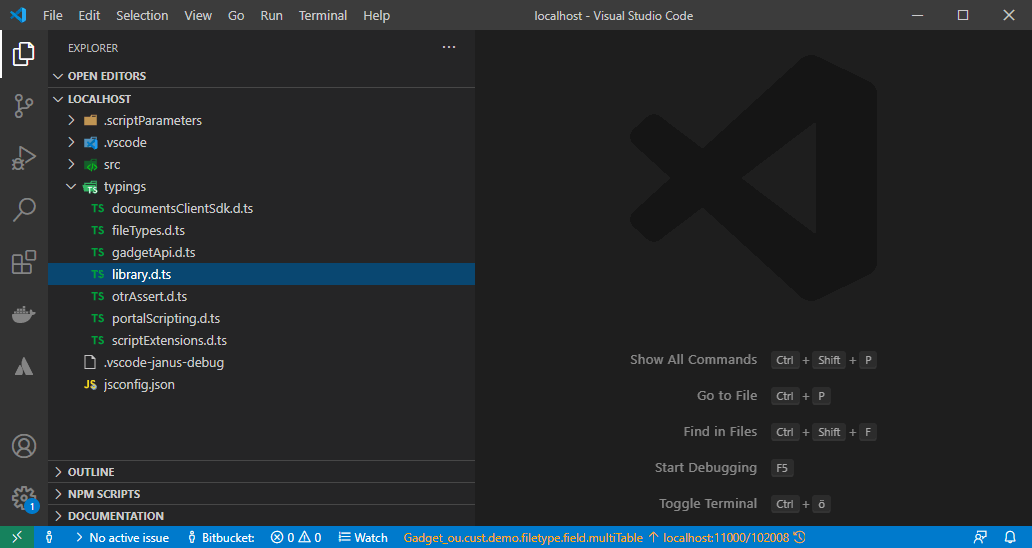The height and width of the screenshot is (548, 1032).
Task: Open the Extensions view
Action: 24,262
